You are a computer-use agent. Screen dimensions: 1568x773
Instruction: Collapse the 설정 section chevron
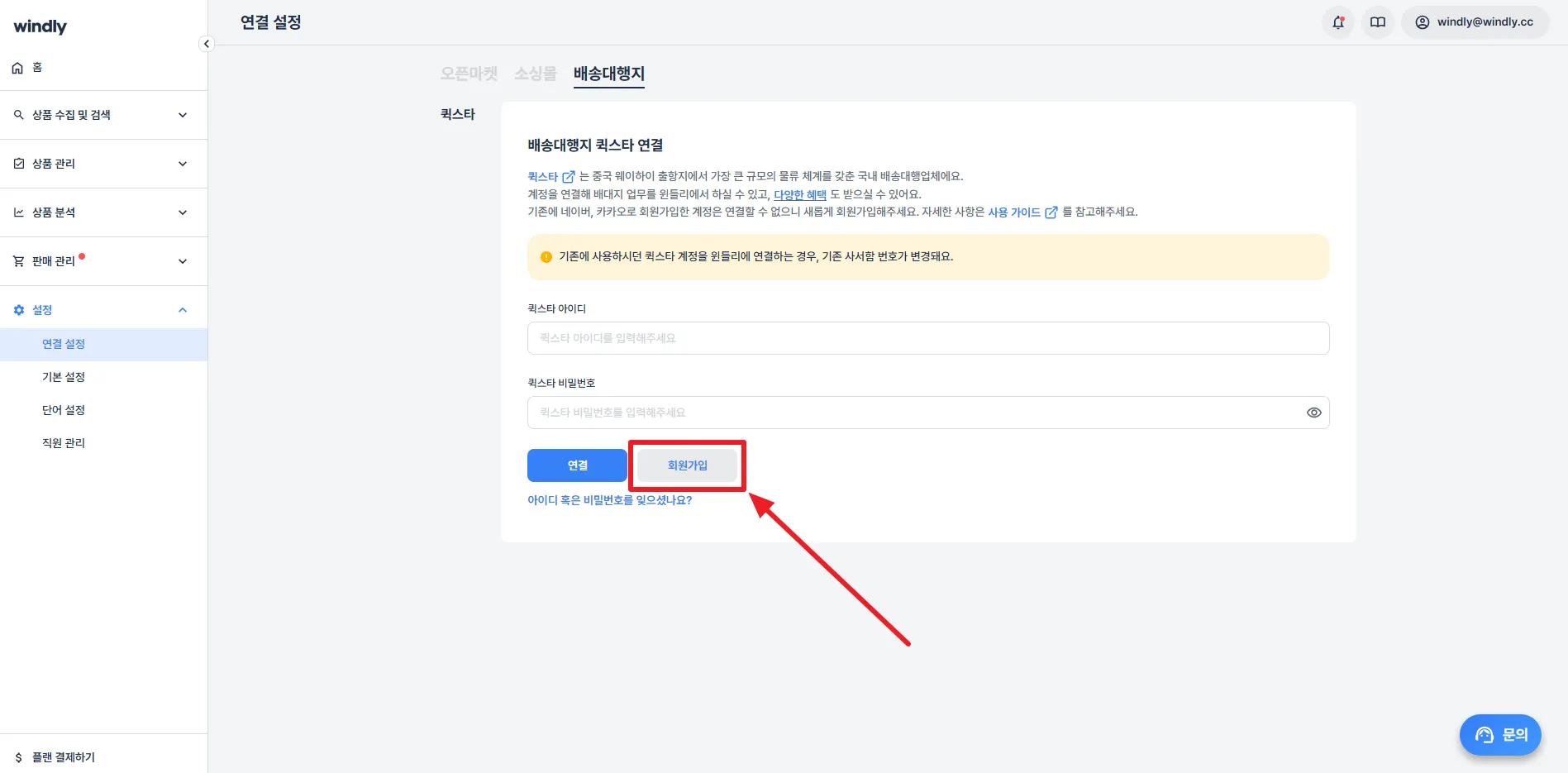point(183,310)
